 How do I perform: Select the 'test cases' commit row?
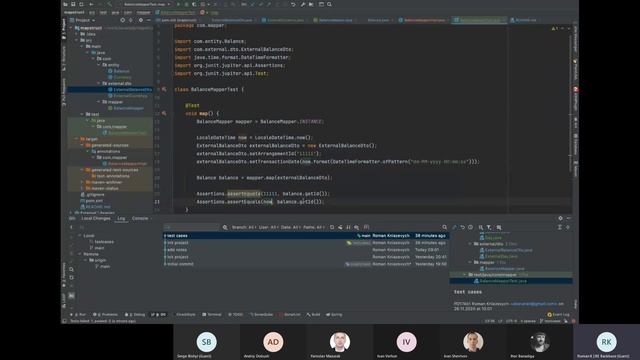coord(306,236)
